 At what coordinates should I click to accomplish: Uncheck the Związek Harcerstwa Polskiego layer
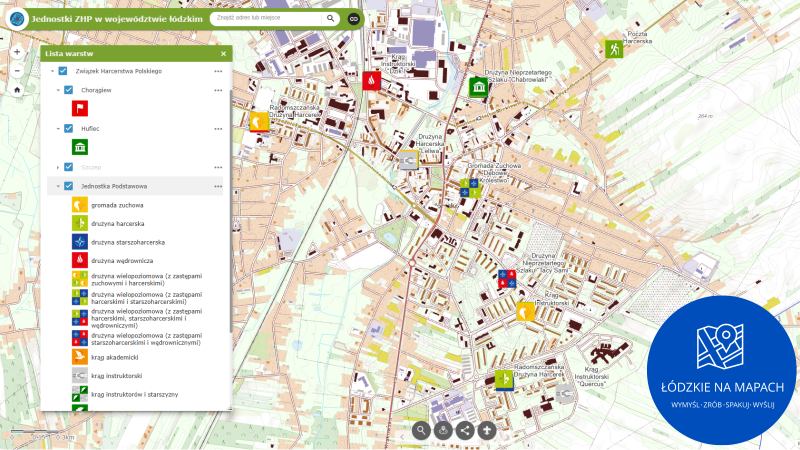(63, 71)
